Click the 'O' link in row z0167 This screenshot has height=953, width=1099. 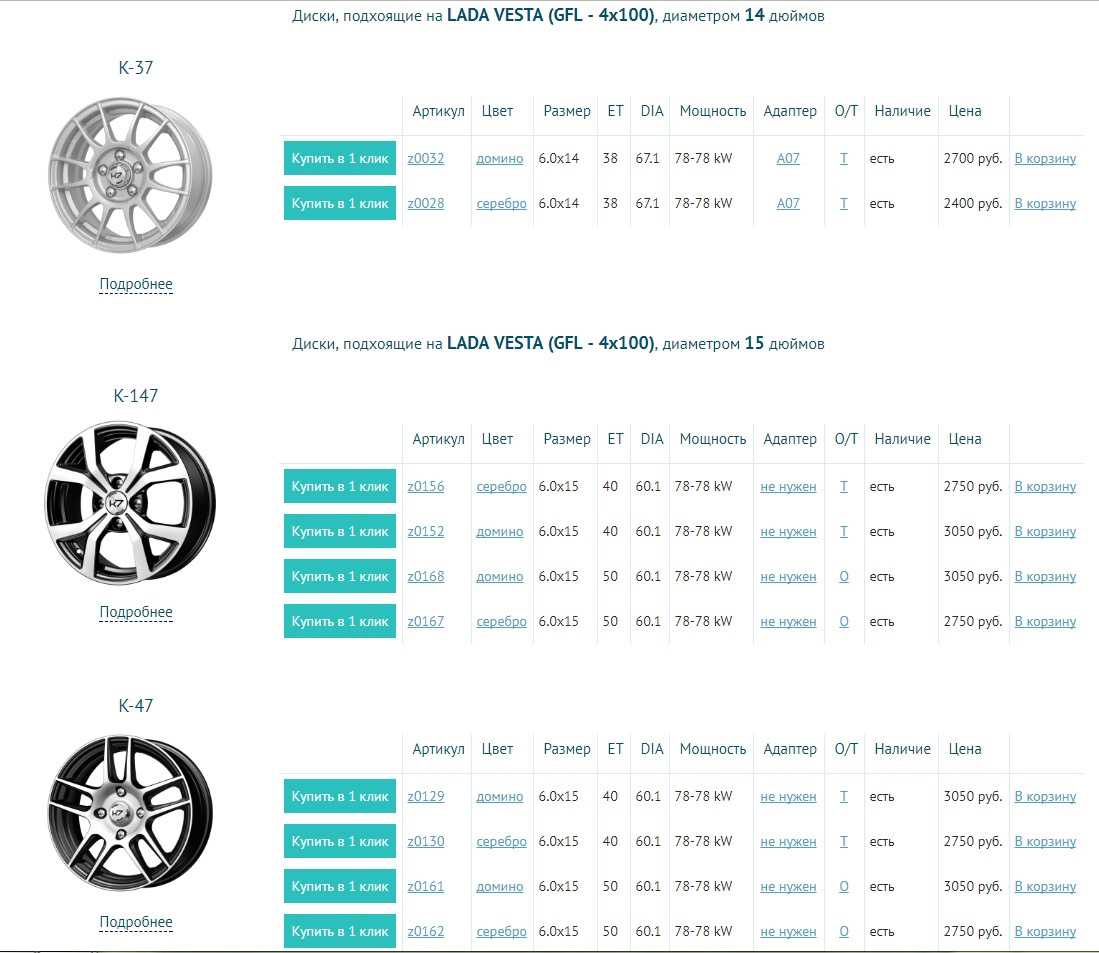[x=844, y=621]
